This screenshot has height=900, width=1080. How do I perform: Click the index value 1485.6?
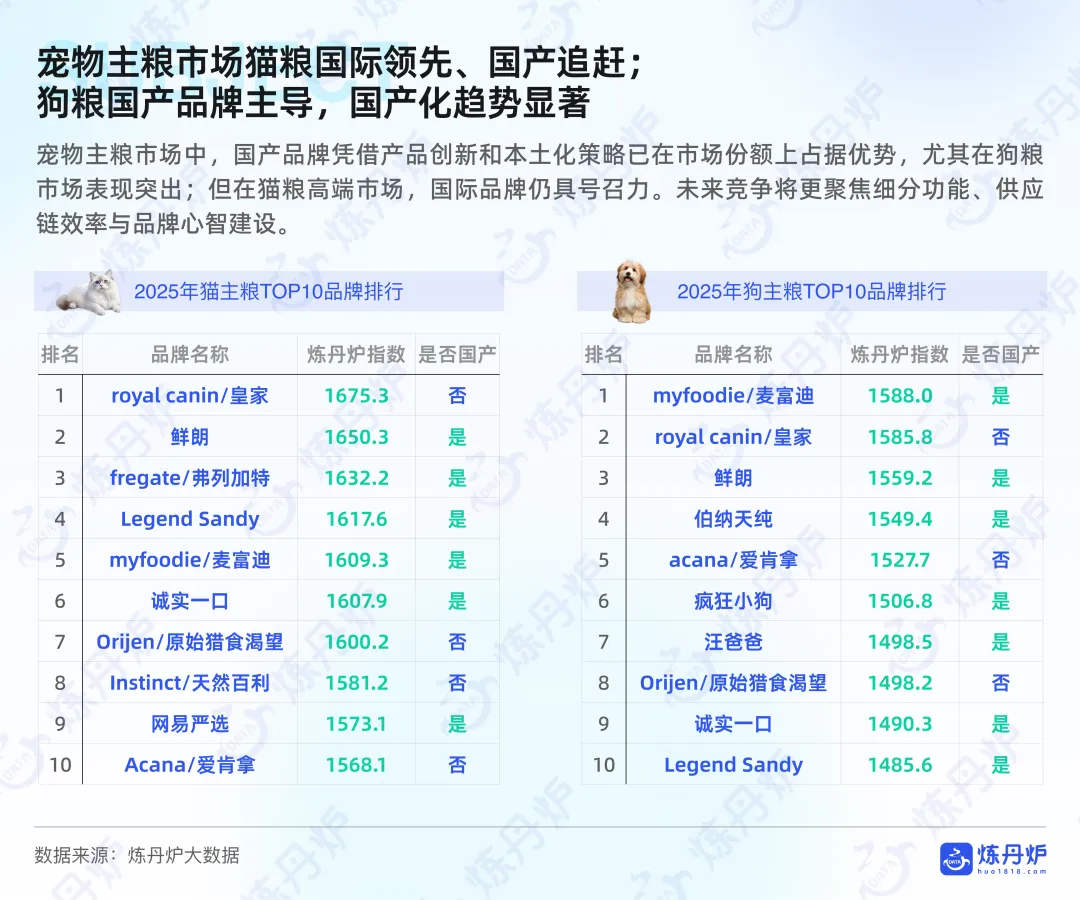[900, 765]
